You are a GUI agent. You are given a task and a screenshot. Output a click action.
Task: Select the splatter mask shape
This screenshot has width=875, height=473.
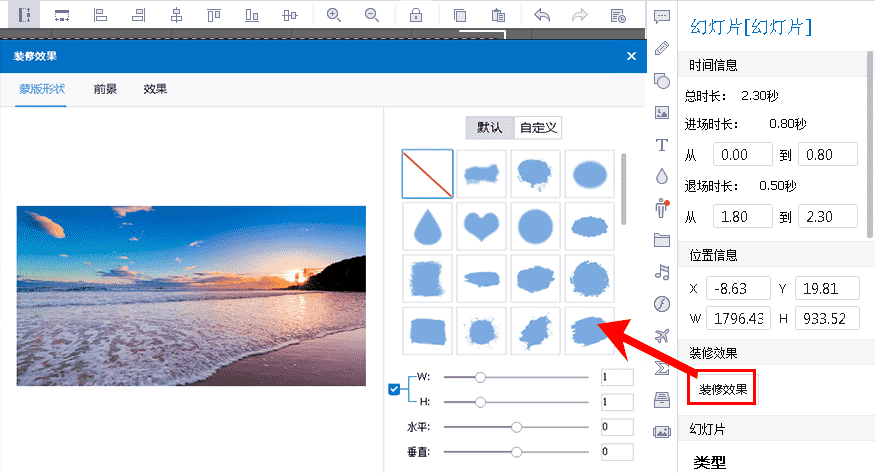[x=482, y=331]
